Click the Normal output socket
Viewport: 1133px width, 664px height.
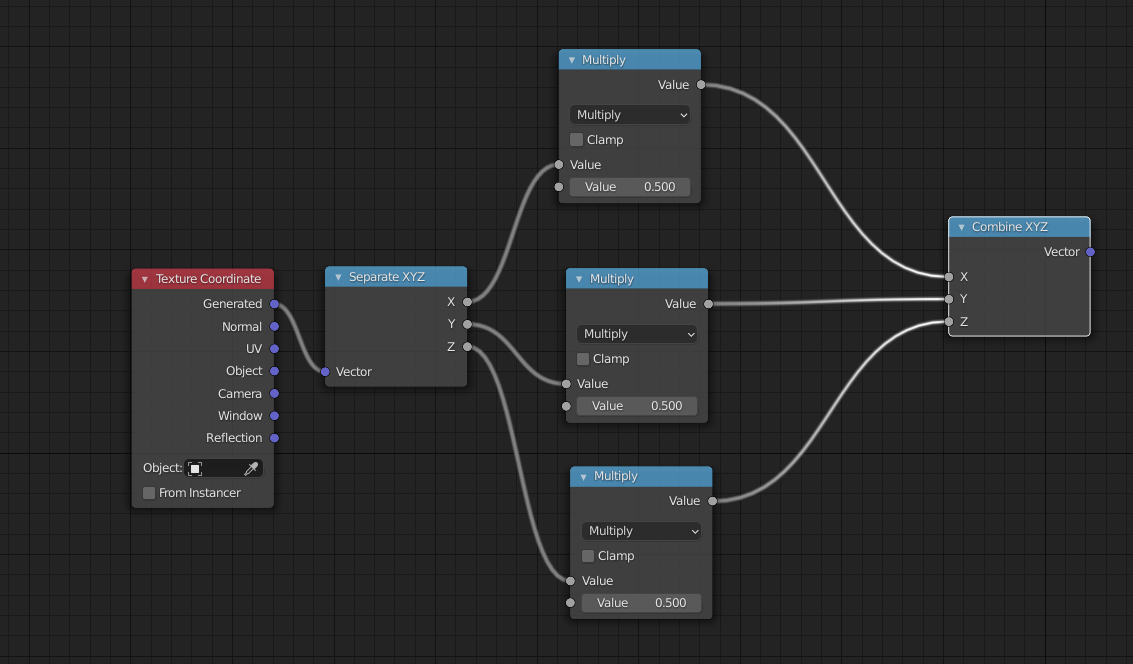[x=274, y=326]
